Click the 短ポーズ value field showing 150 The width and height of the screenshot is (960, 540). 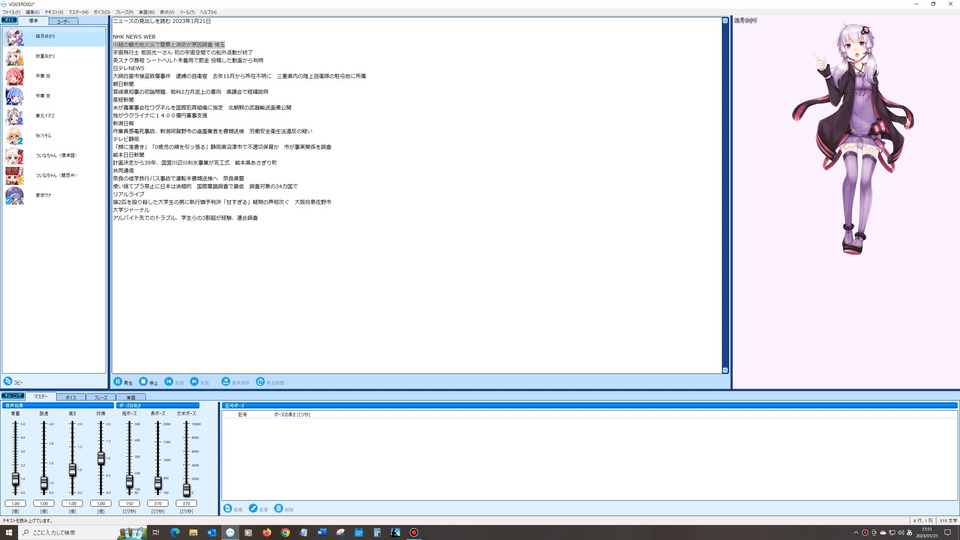(129, 503)
